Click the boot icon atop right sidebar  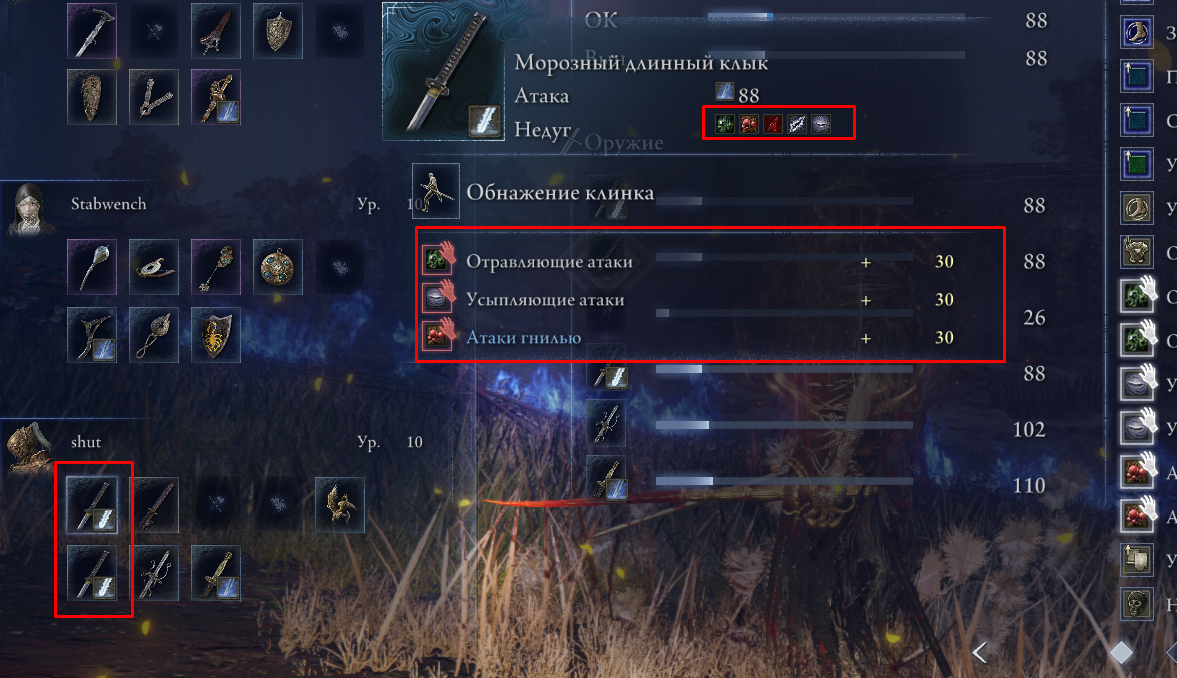tap(1136, 32)
